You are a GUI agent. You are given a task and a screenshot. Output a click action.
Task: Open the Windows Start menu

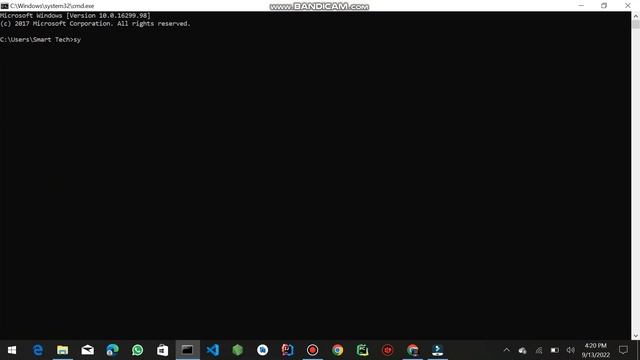(12, 350)
